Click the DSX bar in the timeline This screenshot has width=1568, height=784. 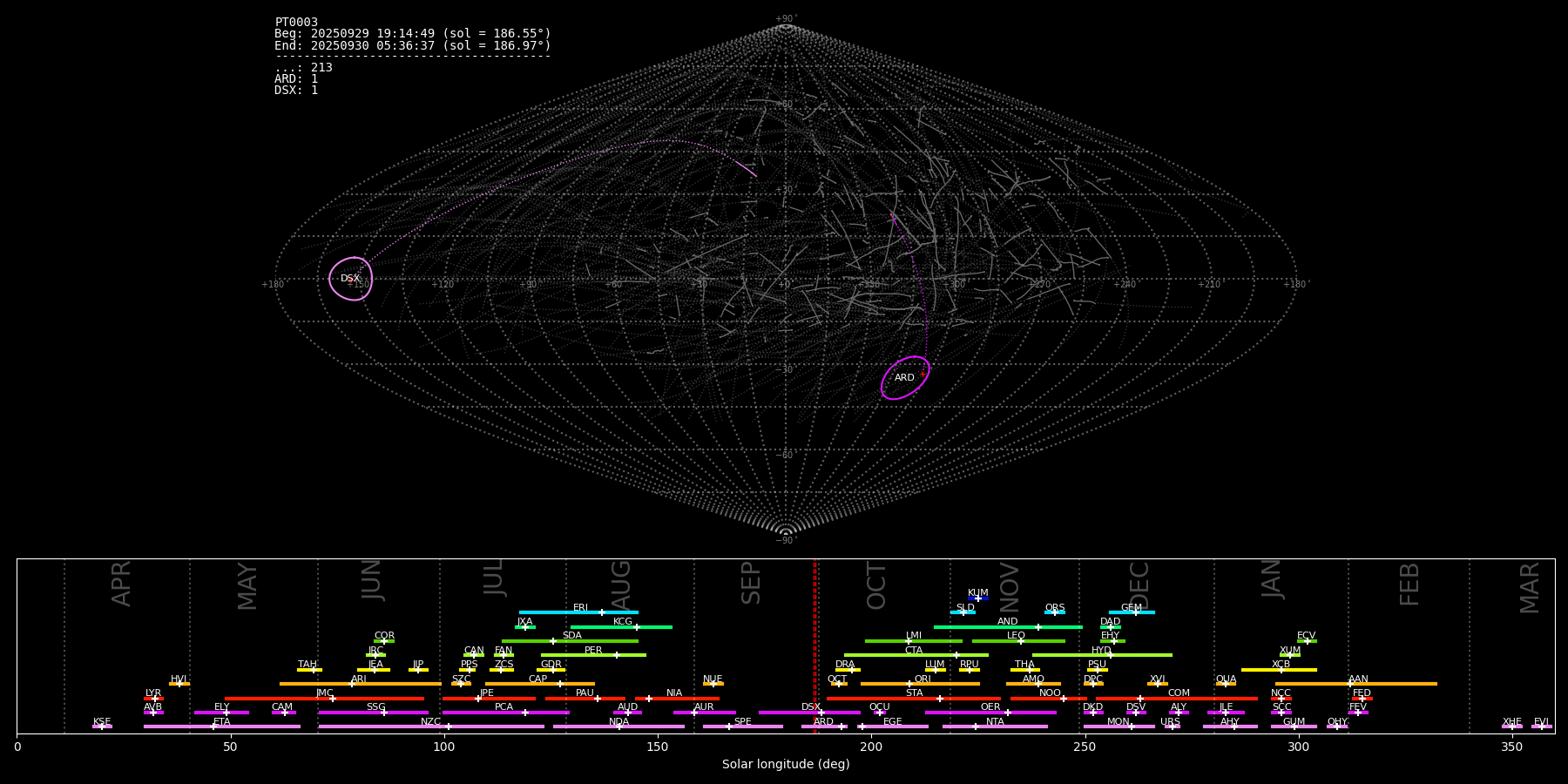point(809,713)
